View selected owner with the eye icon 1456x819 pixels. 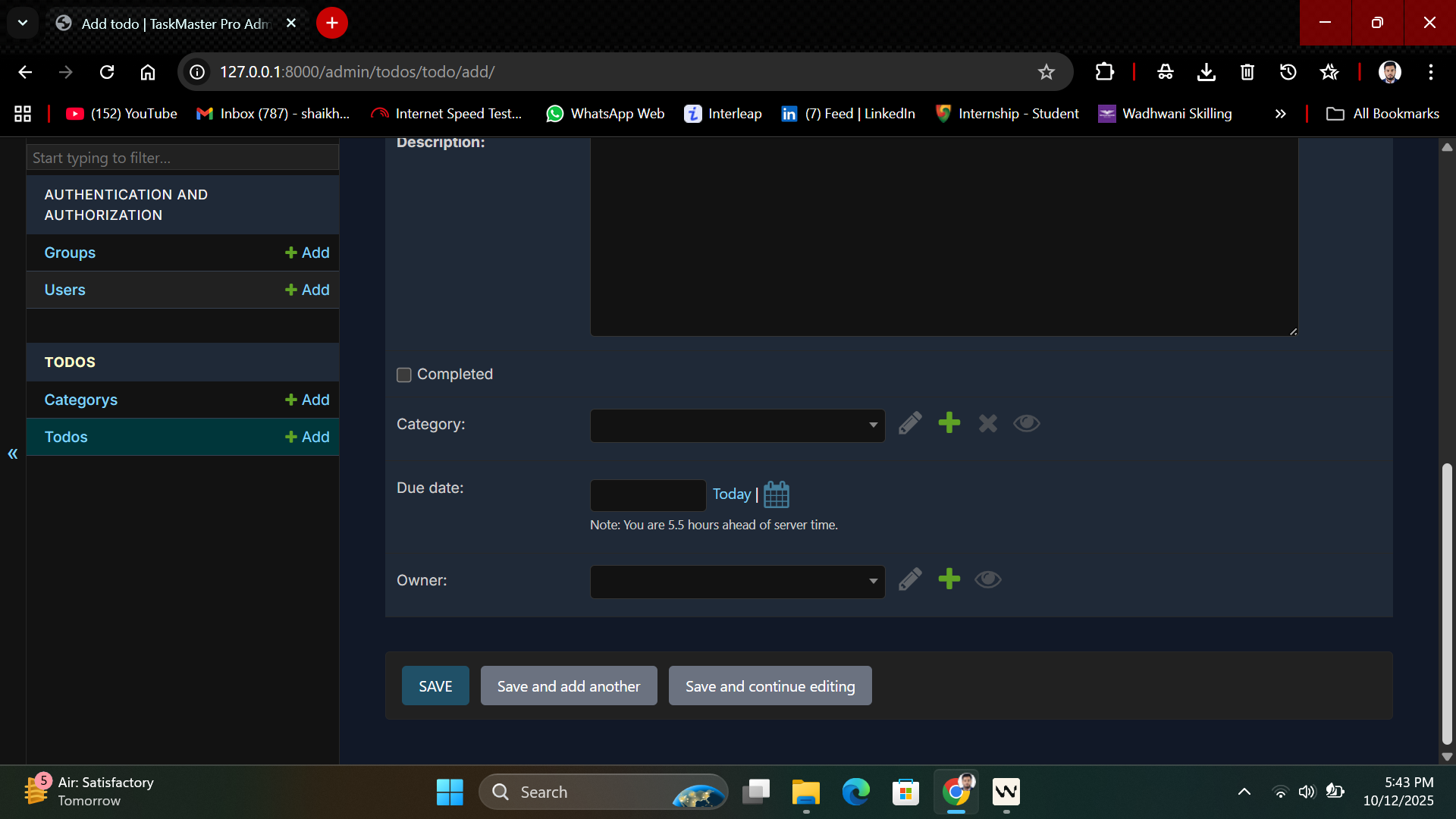[x=988, y=579]
